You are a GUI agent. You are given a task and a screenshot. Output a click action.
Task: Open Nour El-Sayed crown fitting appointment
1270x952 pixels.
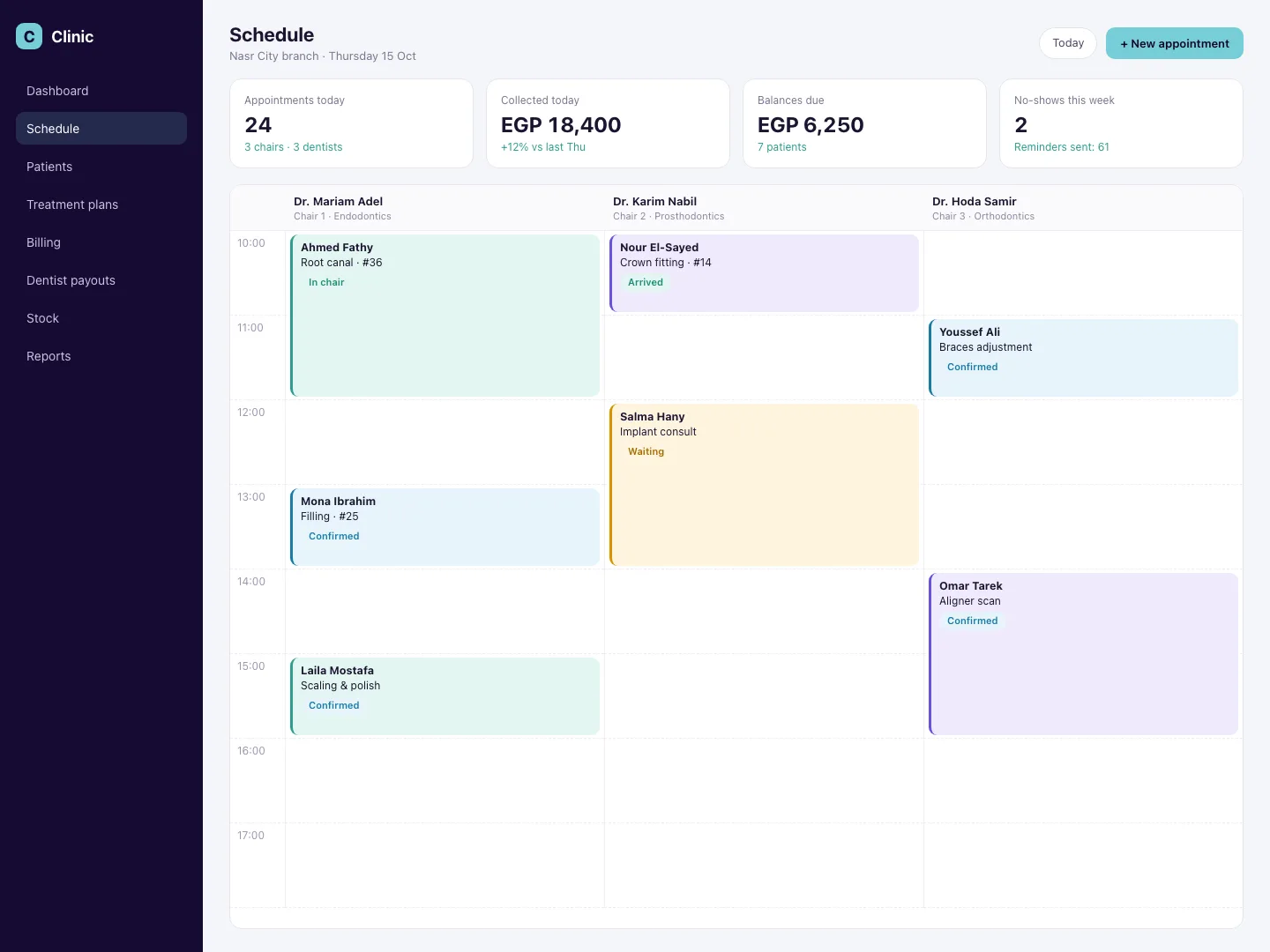pos(765,273)
